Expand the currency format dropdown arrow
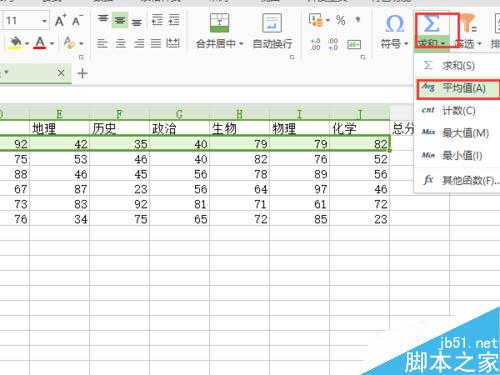 [x=328, y=20]
